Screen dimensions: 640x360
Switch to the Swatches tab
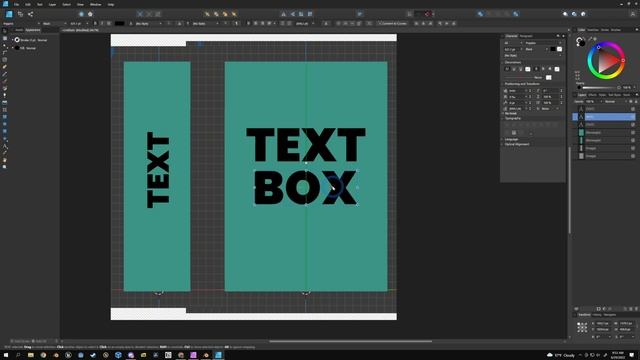(593, 30)
